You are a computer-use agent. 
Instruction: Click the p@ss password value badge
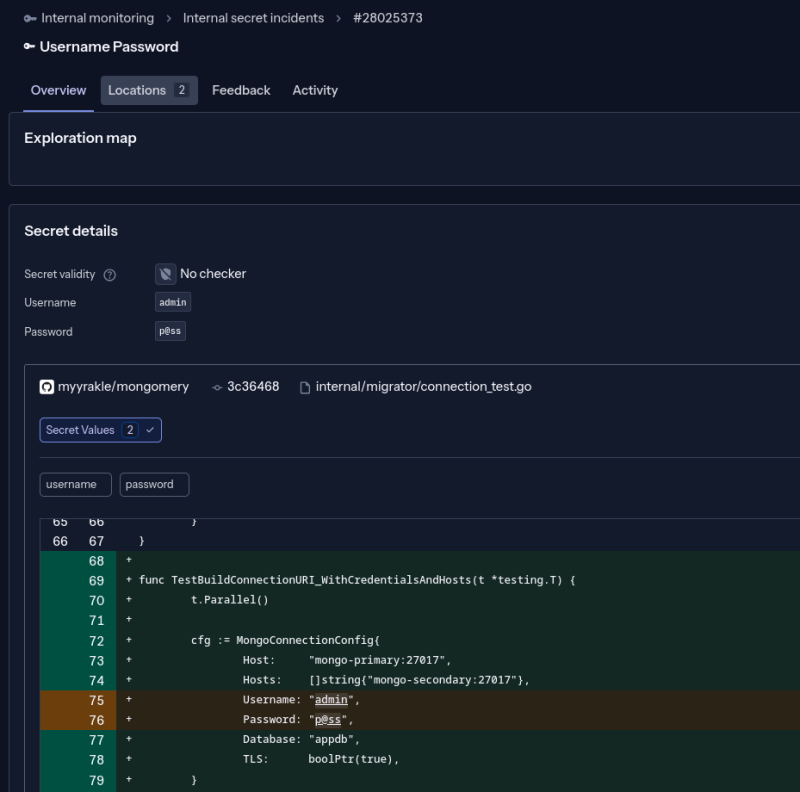[170, 331]
